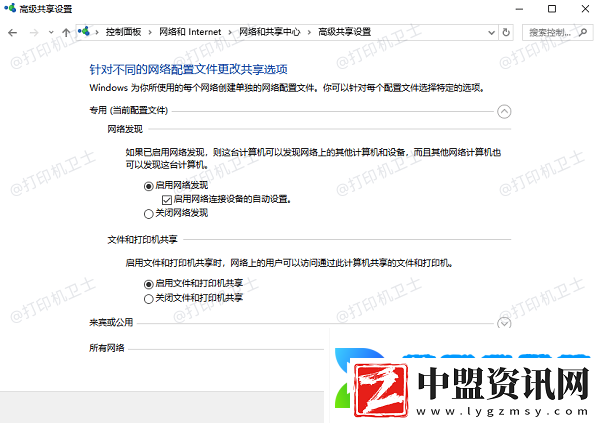600x423 pixels.
Task: Expand chevron after 控制面板 breadcrumb
Action: pos(150,33)
